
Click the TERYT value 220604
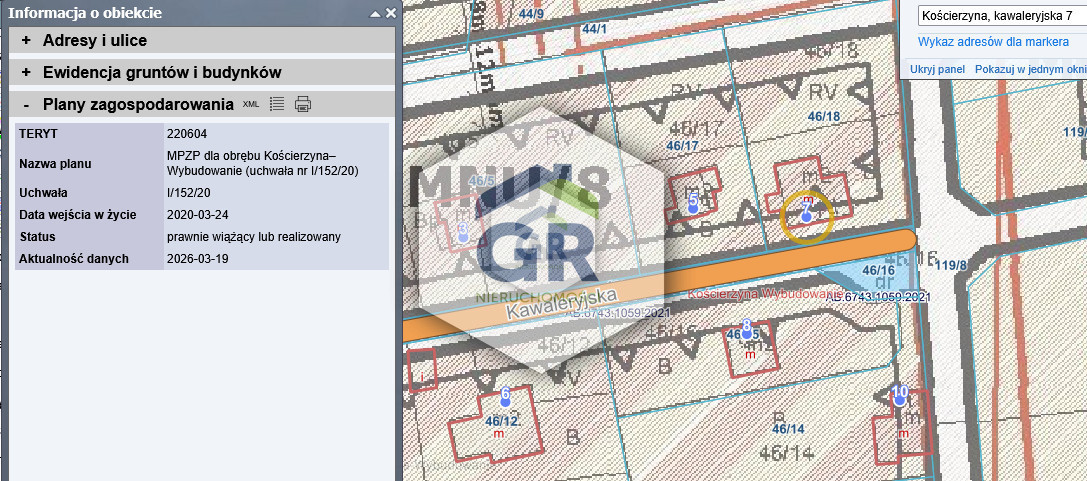[187, 134]
